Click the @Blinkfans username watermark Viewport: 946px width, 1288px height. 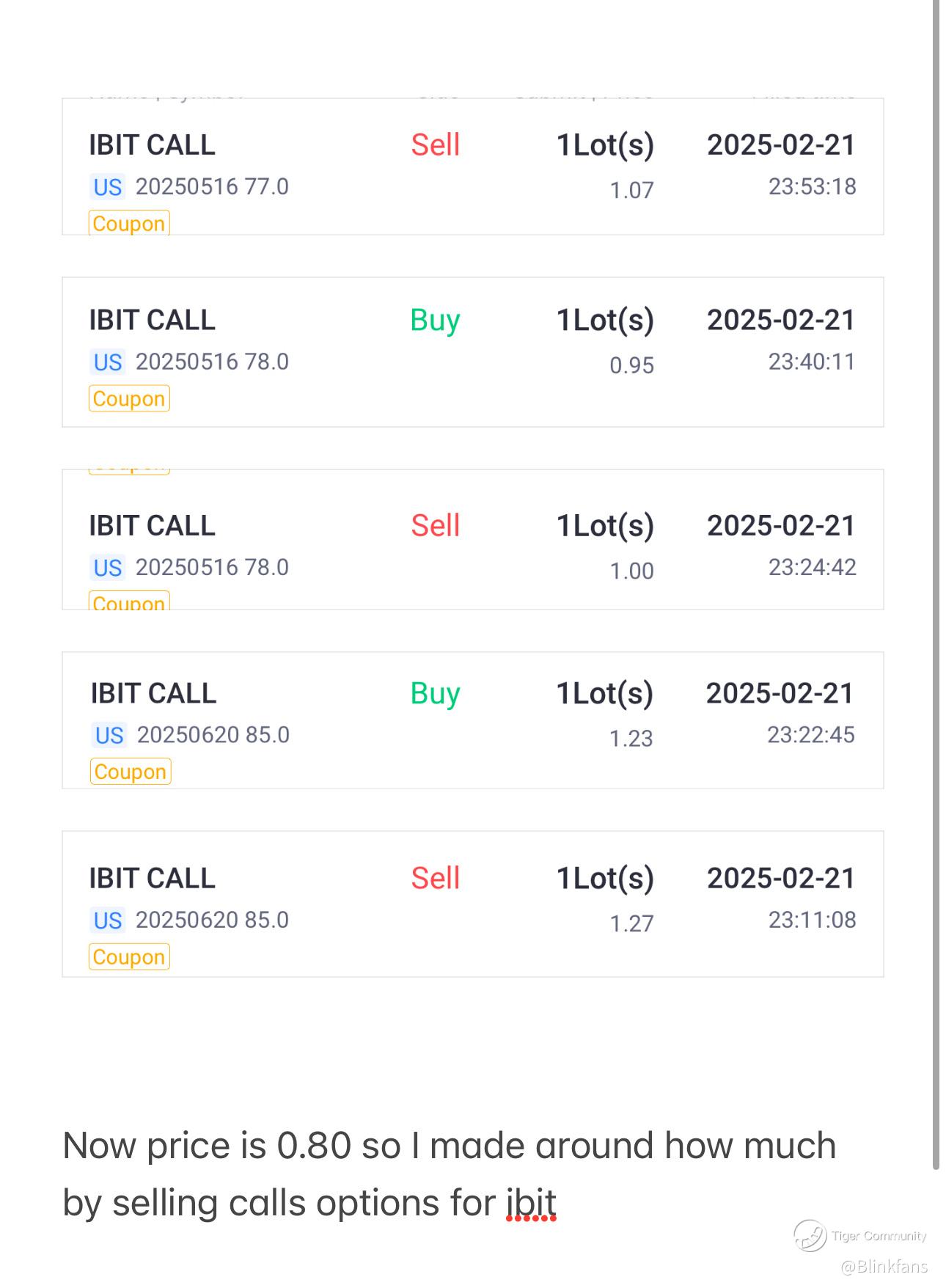click(x=884, y=1267)
